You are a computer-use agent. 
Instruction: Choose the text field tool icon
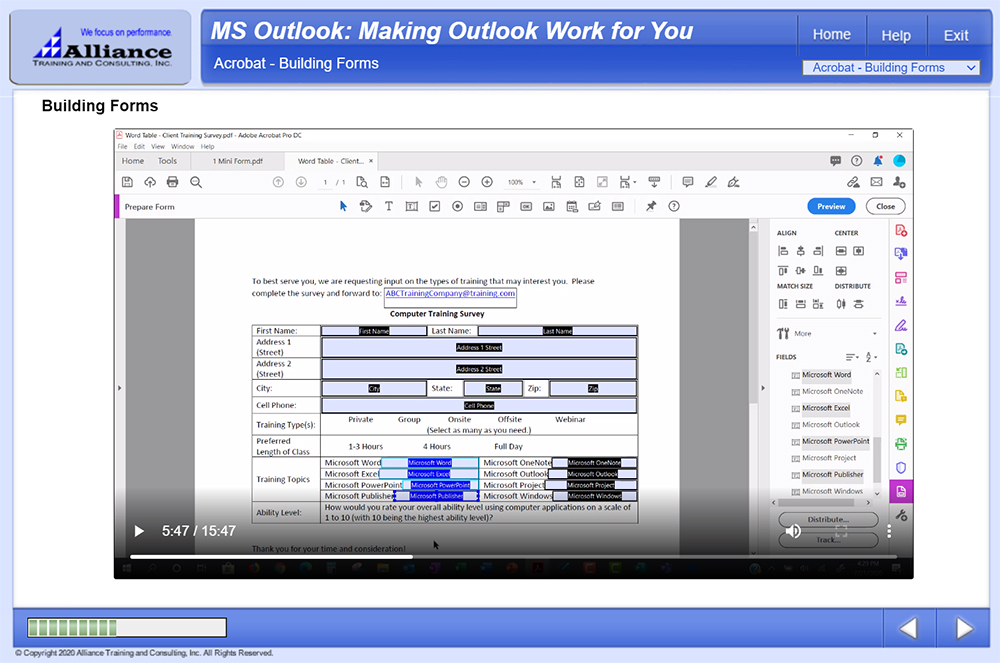tap(412, 206)
